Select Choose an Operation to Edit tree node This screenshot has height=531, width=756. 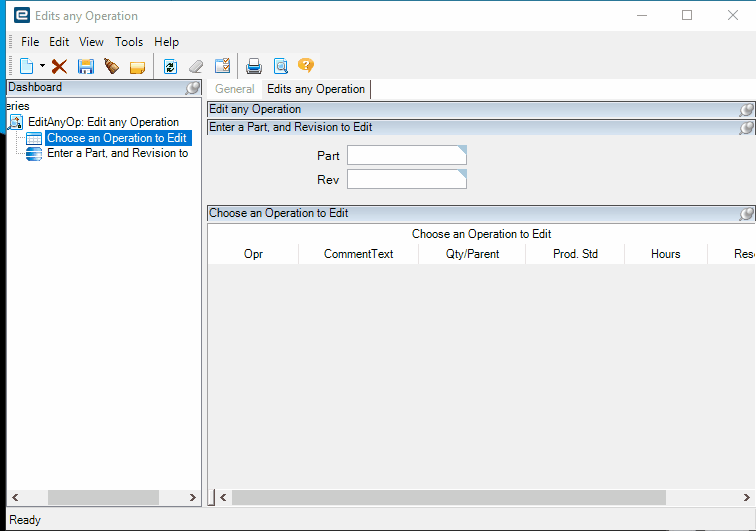click(116, 138)
